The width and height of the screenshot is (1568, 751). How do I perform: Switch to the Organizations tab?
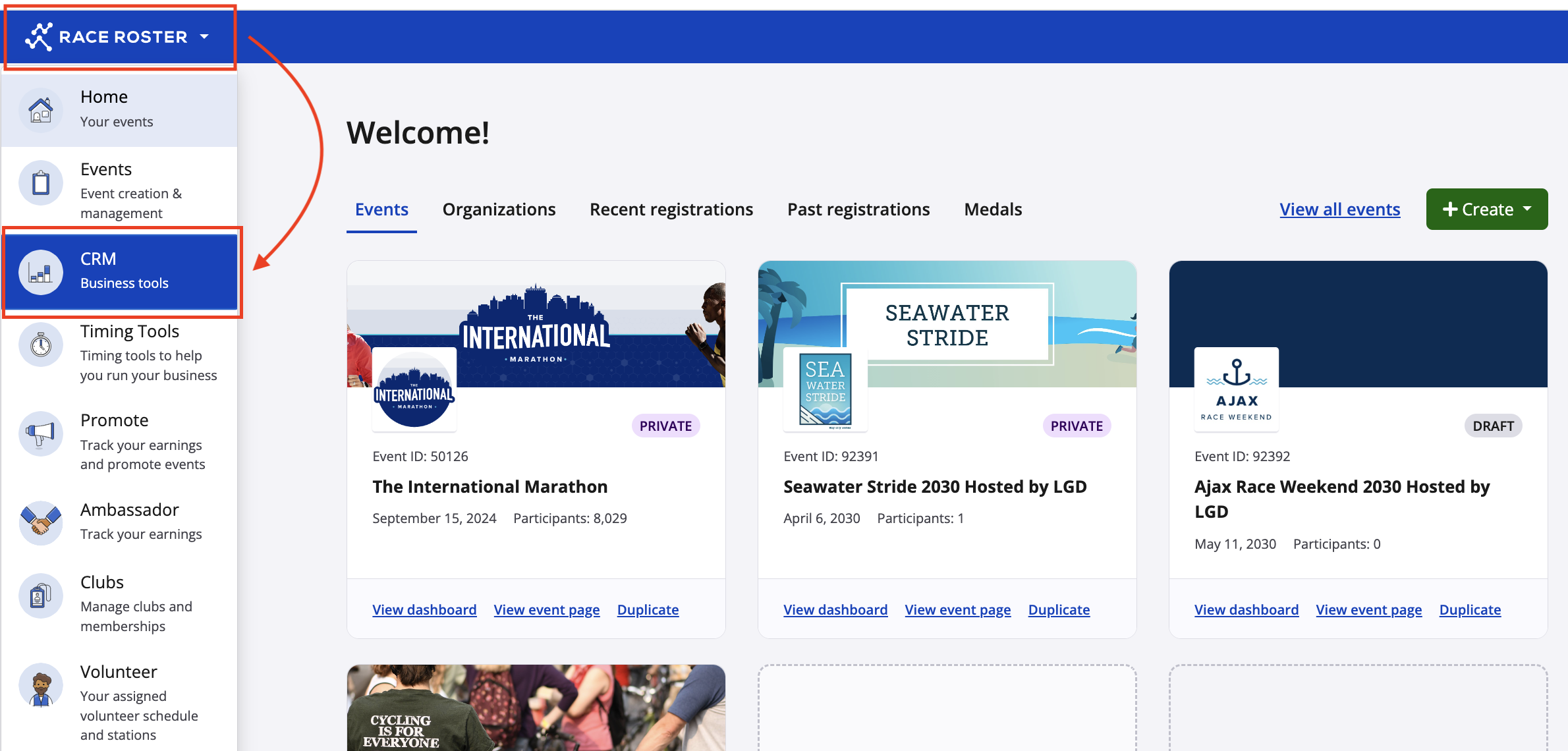tap(499, 209)
